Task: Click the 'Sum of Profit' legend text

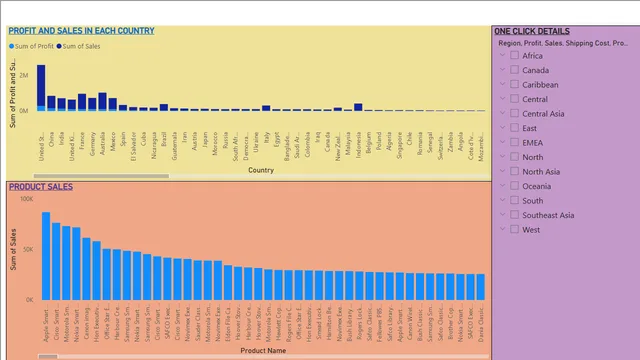Action: click(x=34, y=46)
